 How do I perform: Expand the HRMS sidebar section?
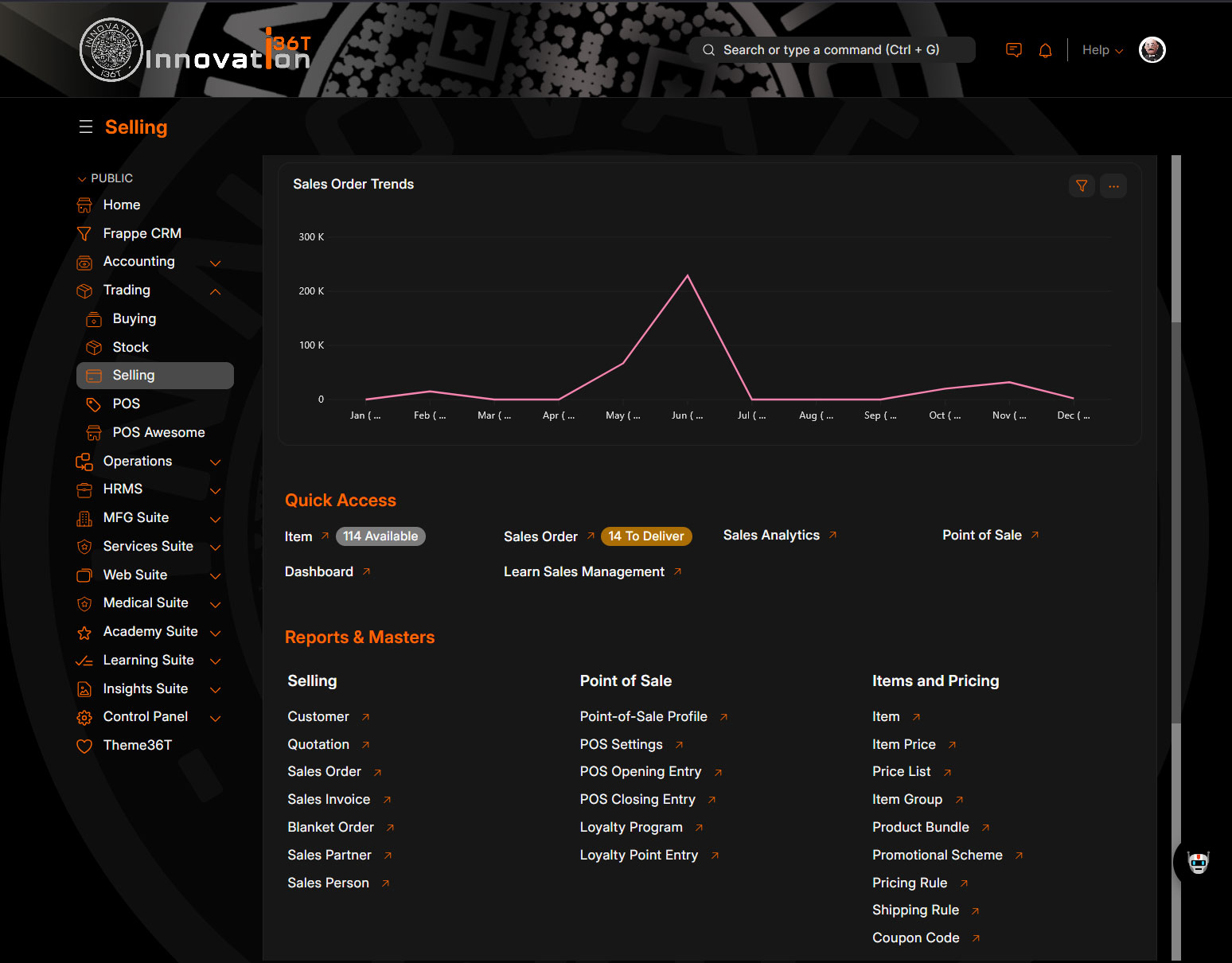pos(215,490)
